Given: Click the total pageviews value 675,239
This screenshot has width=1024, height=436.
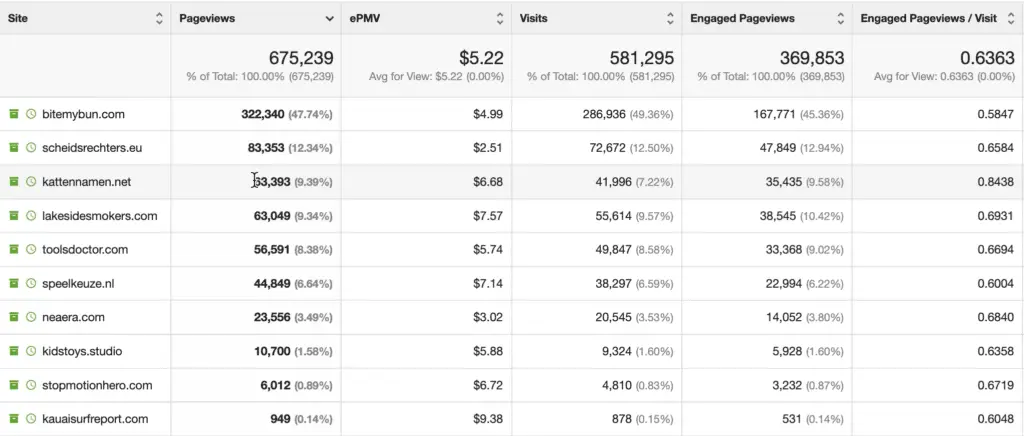Looking at the screenshot, I should pyautogui.click(x=301, y=58).
